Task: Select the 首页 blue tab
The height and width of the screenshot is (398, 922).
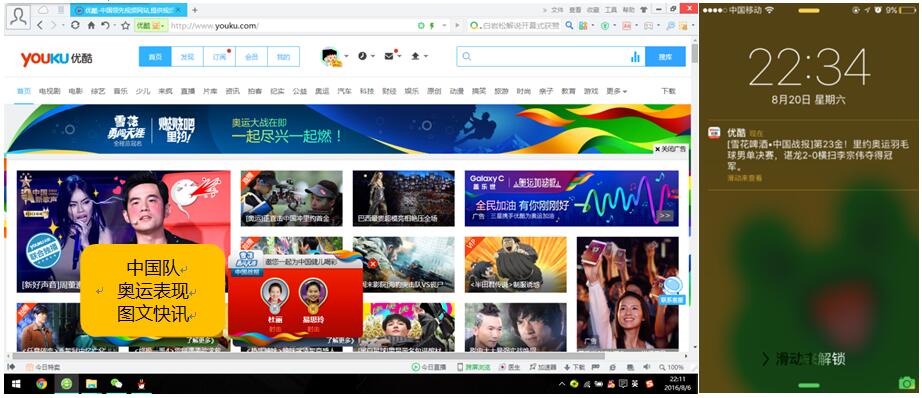Action: click(155, 57)
